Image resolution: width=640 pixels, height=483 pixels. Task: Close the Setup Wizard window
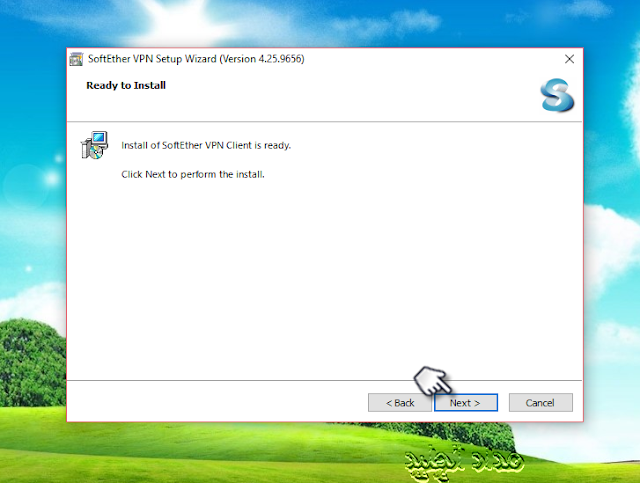point(569,59)
